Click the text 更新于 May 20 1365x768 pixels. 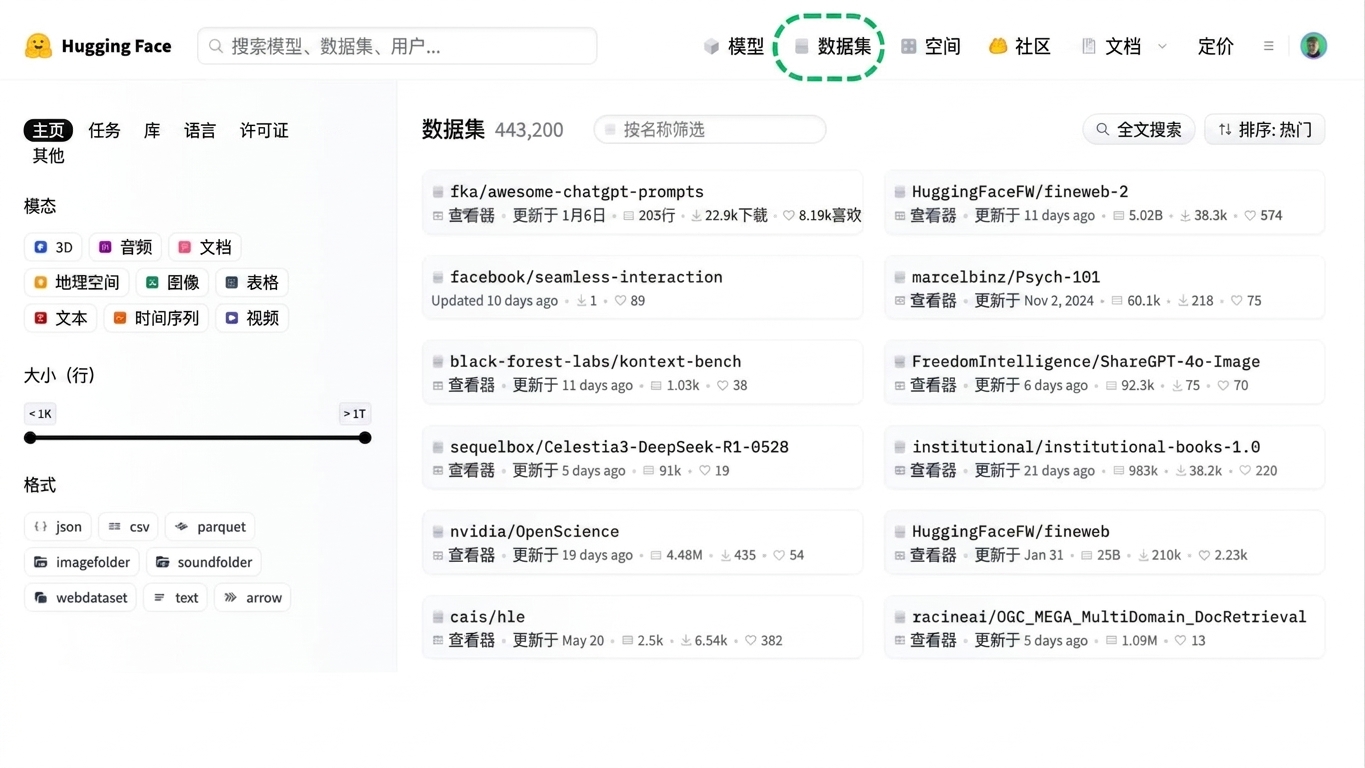(559, 641)
